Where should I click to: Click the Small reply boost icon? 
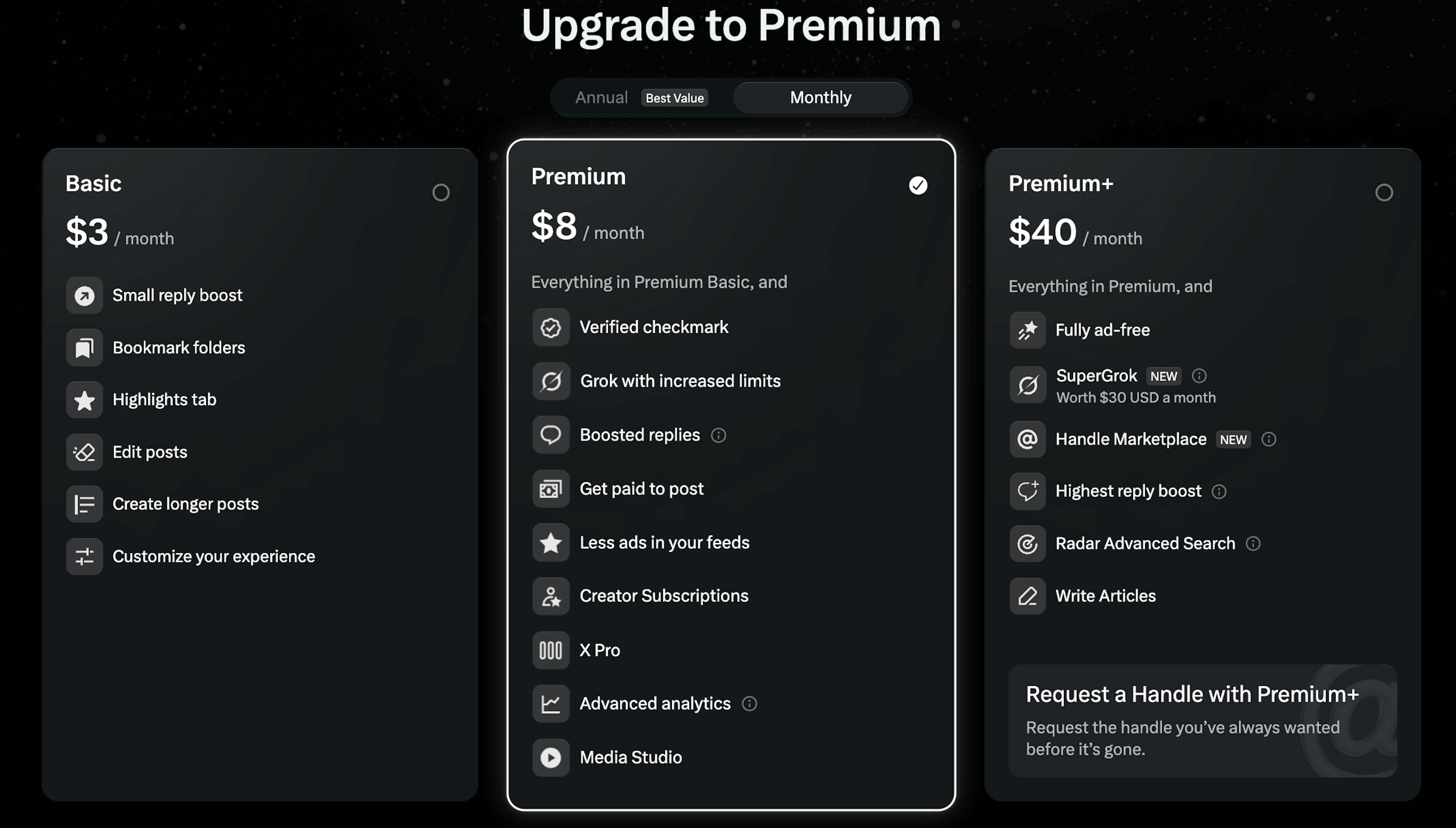tap(84, 295)
